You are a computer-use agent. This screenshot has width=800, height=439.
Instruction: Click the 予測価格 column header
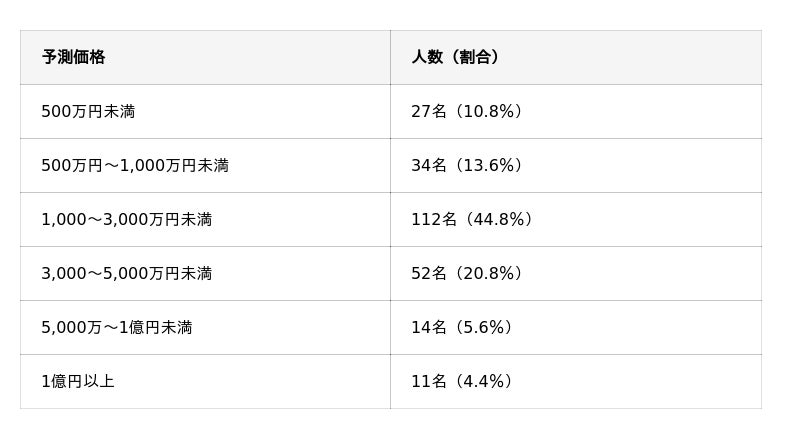click(x=73, y=57)
